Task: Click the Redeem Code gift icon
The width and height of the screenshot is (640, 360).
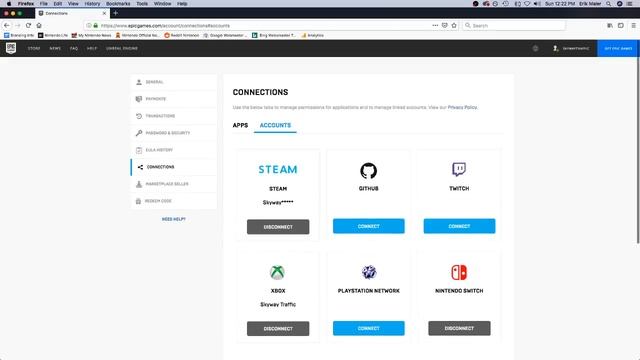Action: tap(138, 201)
